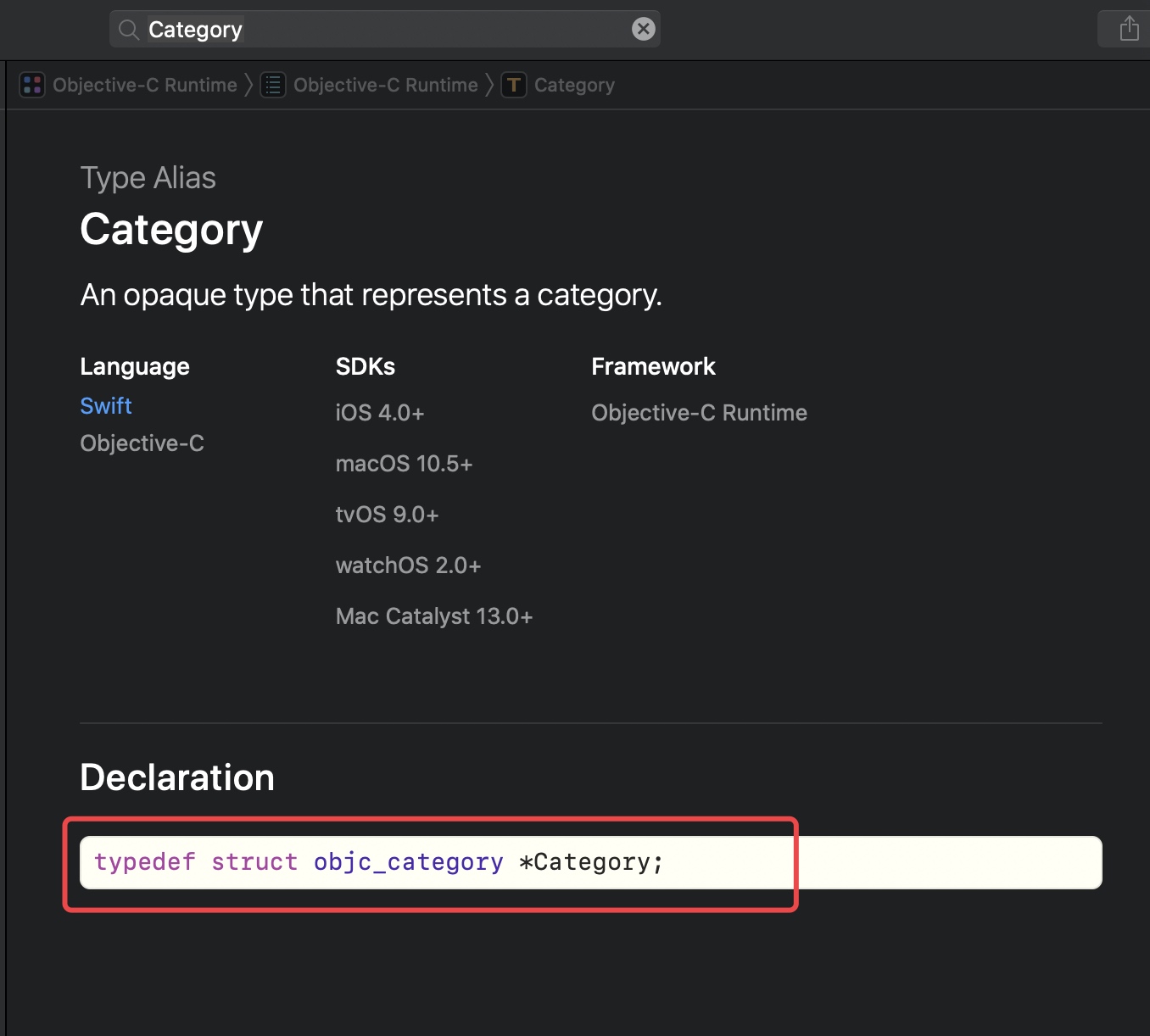Click the Category page title heading
Viewport: 1150px width, 1036px height.
point(171,230)
